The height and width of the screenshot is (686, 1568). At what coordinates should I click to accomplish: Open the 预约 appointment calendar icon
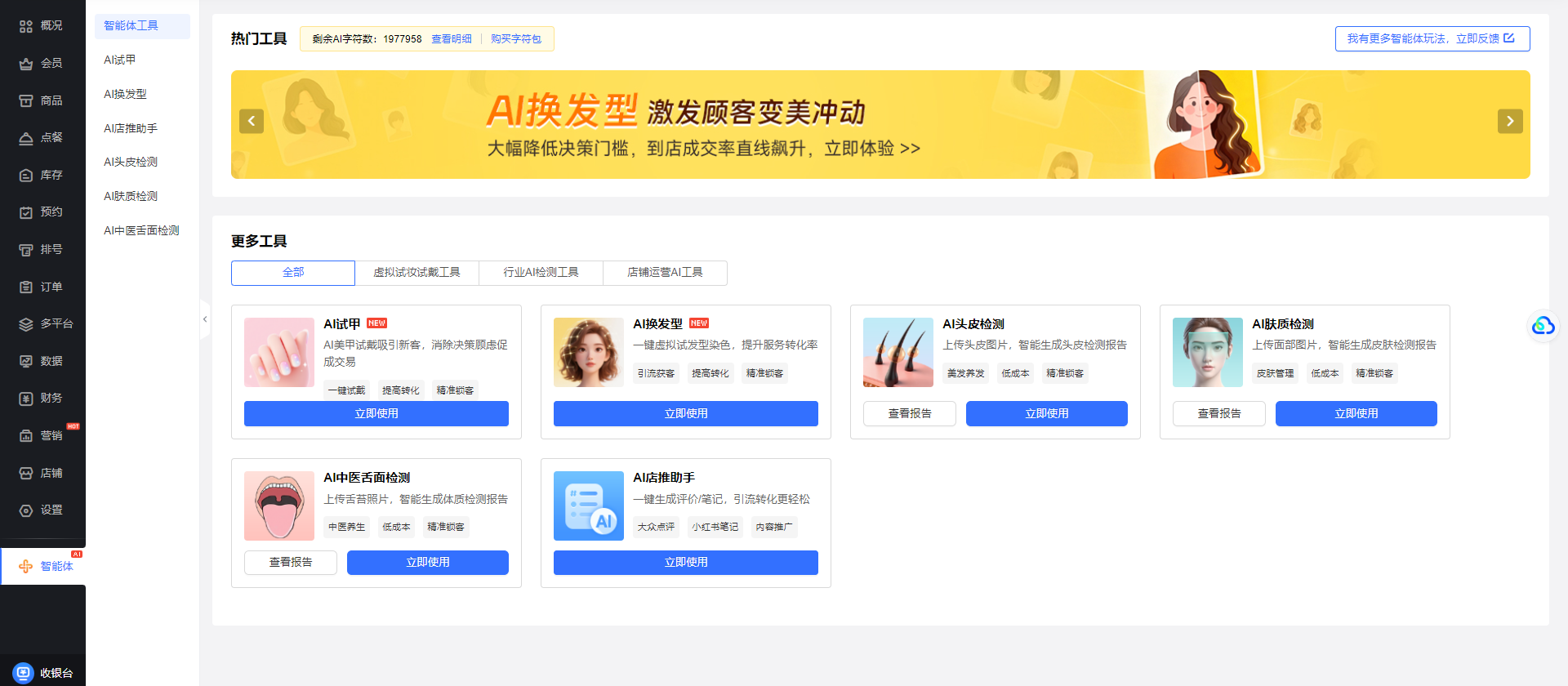26,212
